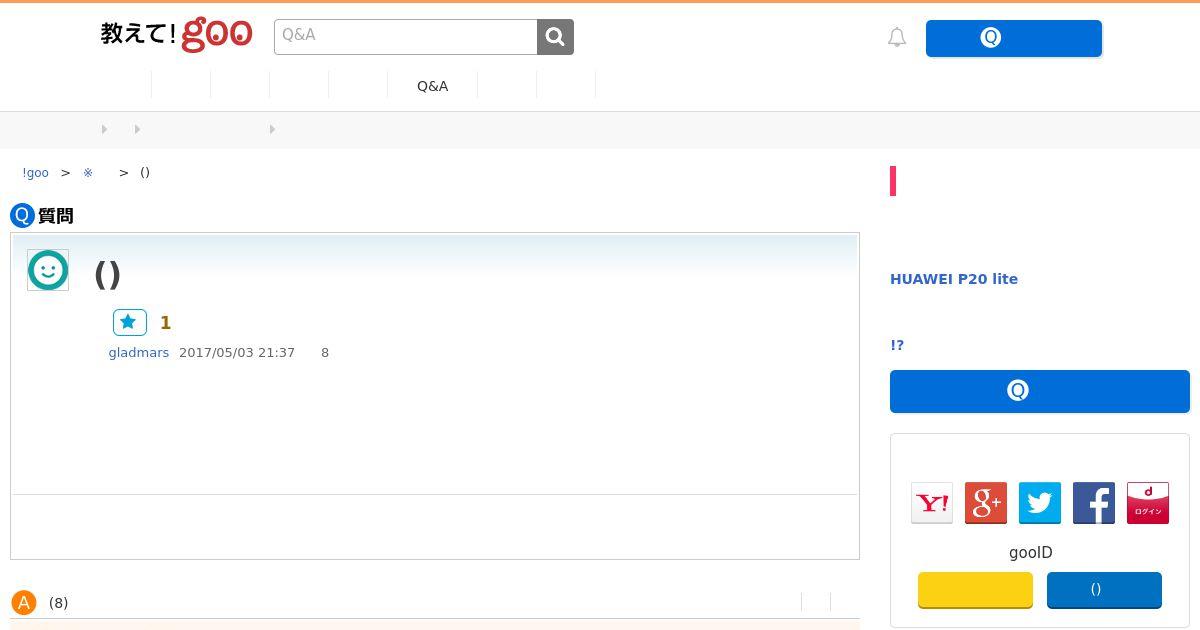Click the answers count (8)
1200x630 pixels.
pyautogui.click(x=59, y=603)
